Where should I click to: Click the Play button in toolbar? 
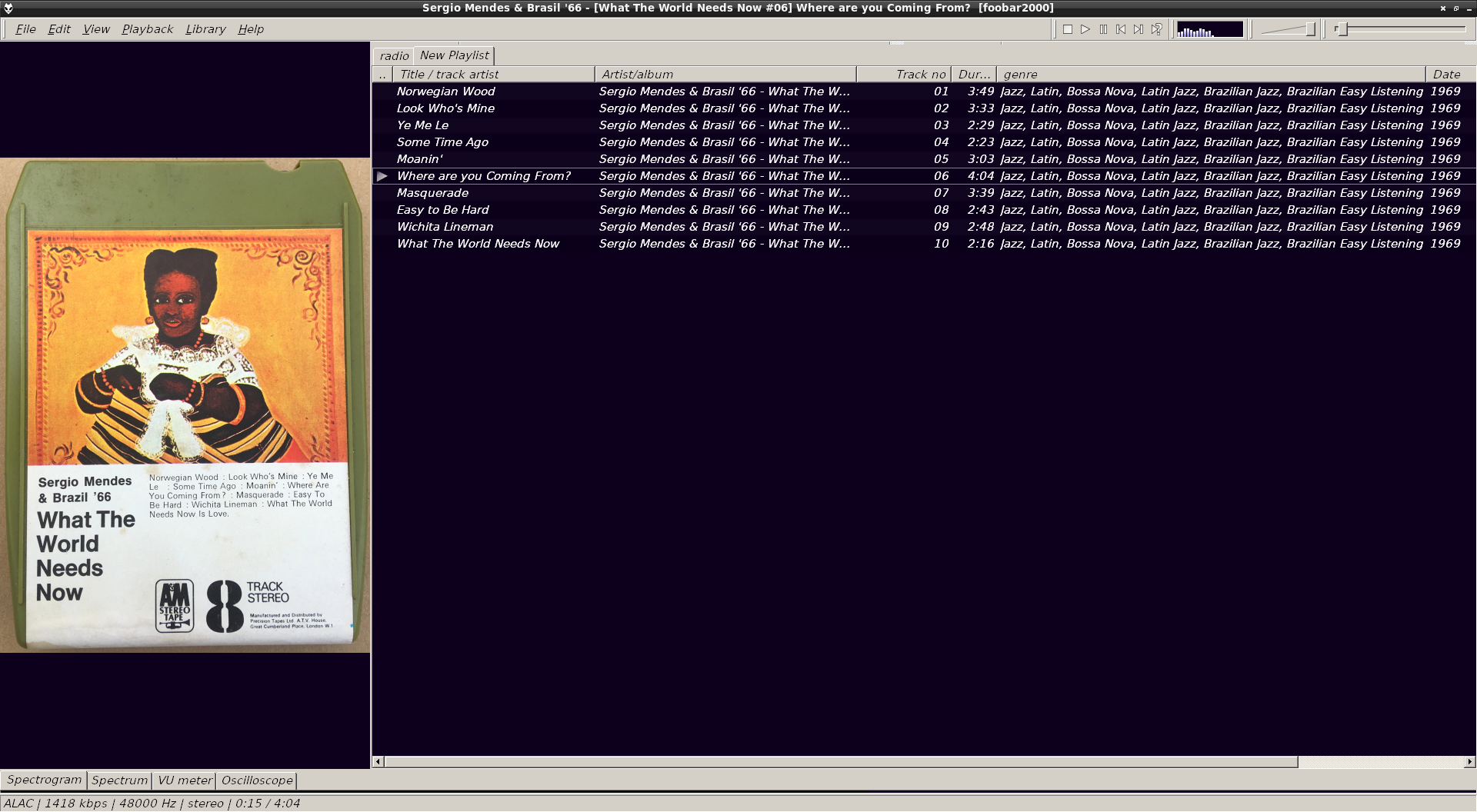[1085, 29]
